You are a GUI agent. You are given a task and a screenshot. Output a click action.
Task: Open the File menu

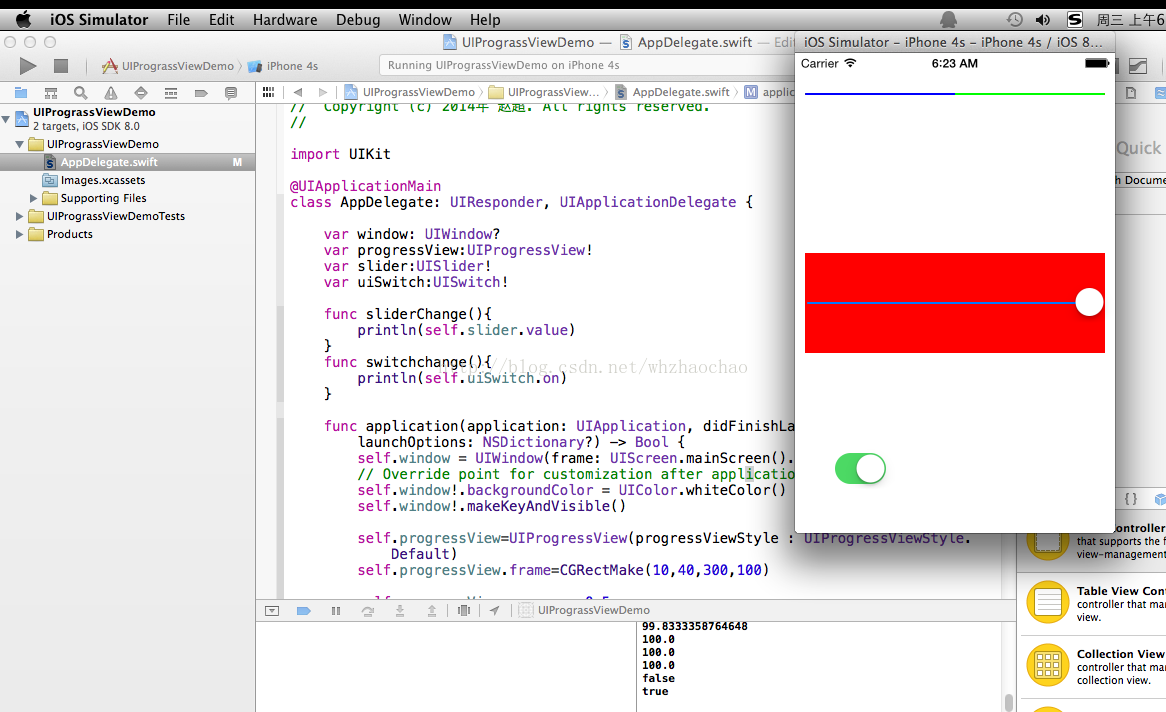(178, 20)
